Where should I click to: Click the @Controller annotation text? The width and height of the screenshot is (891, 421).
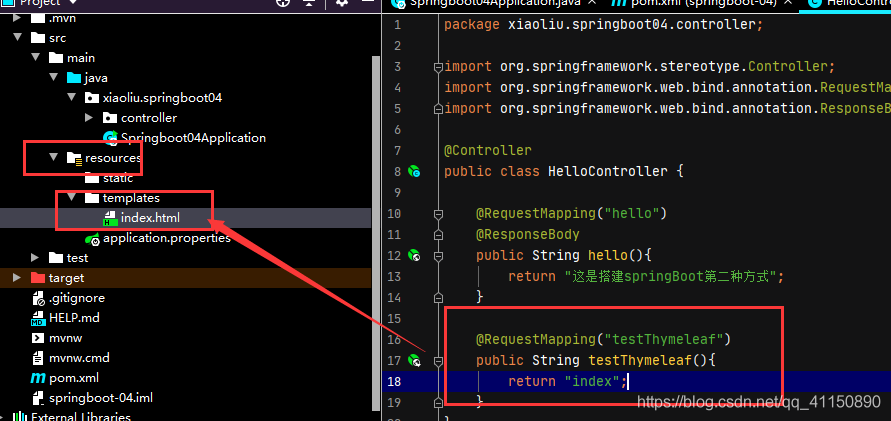pos(488,151)
